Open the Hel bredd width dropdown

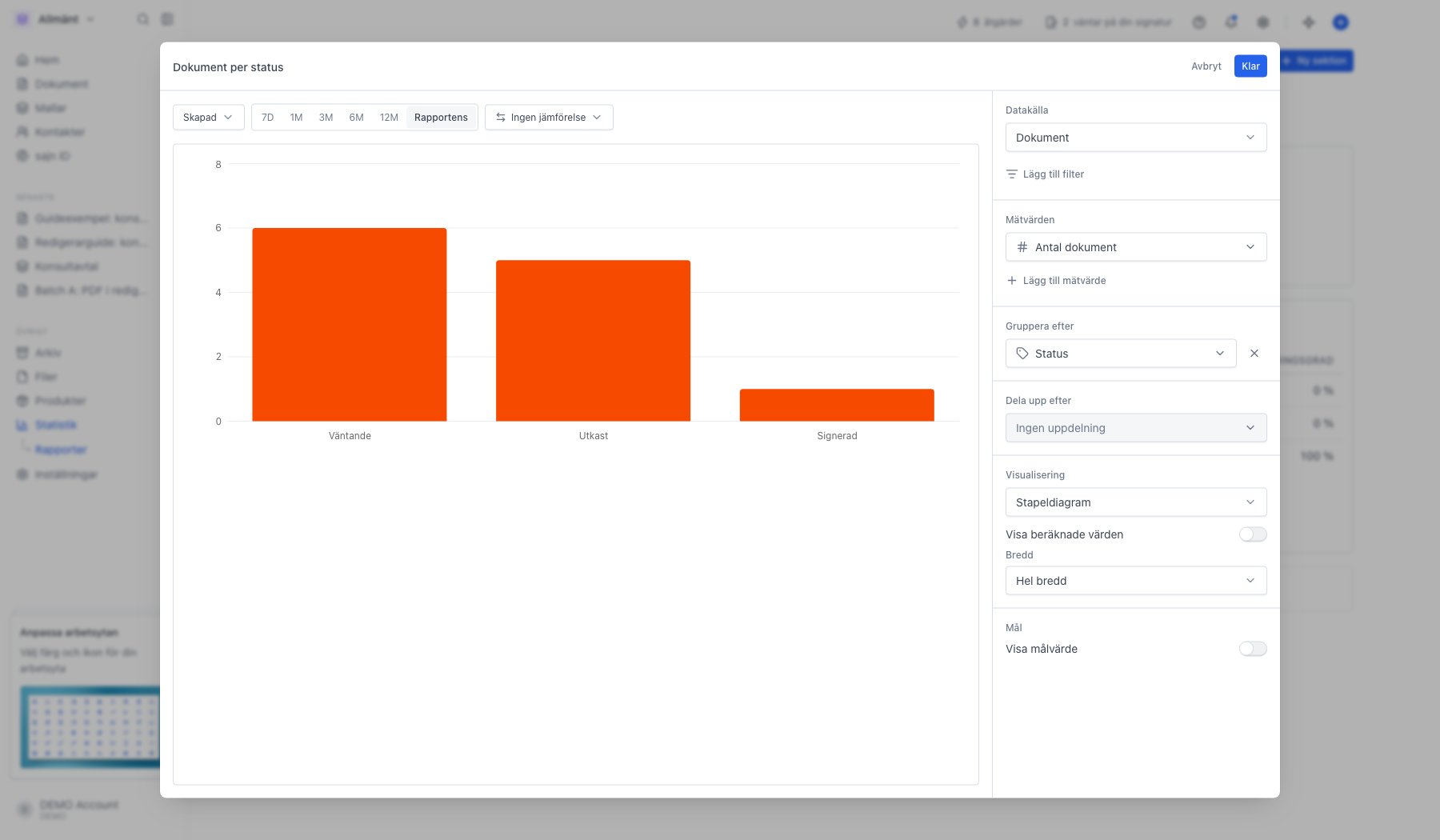[x=1136, y=581]
